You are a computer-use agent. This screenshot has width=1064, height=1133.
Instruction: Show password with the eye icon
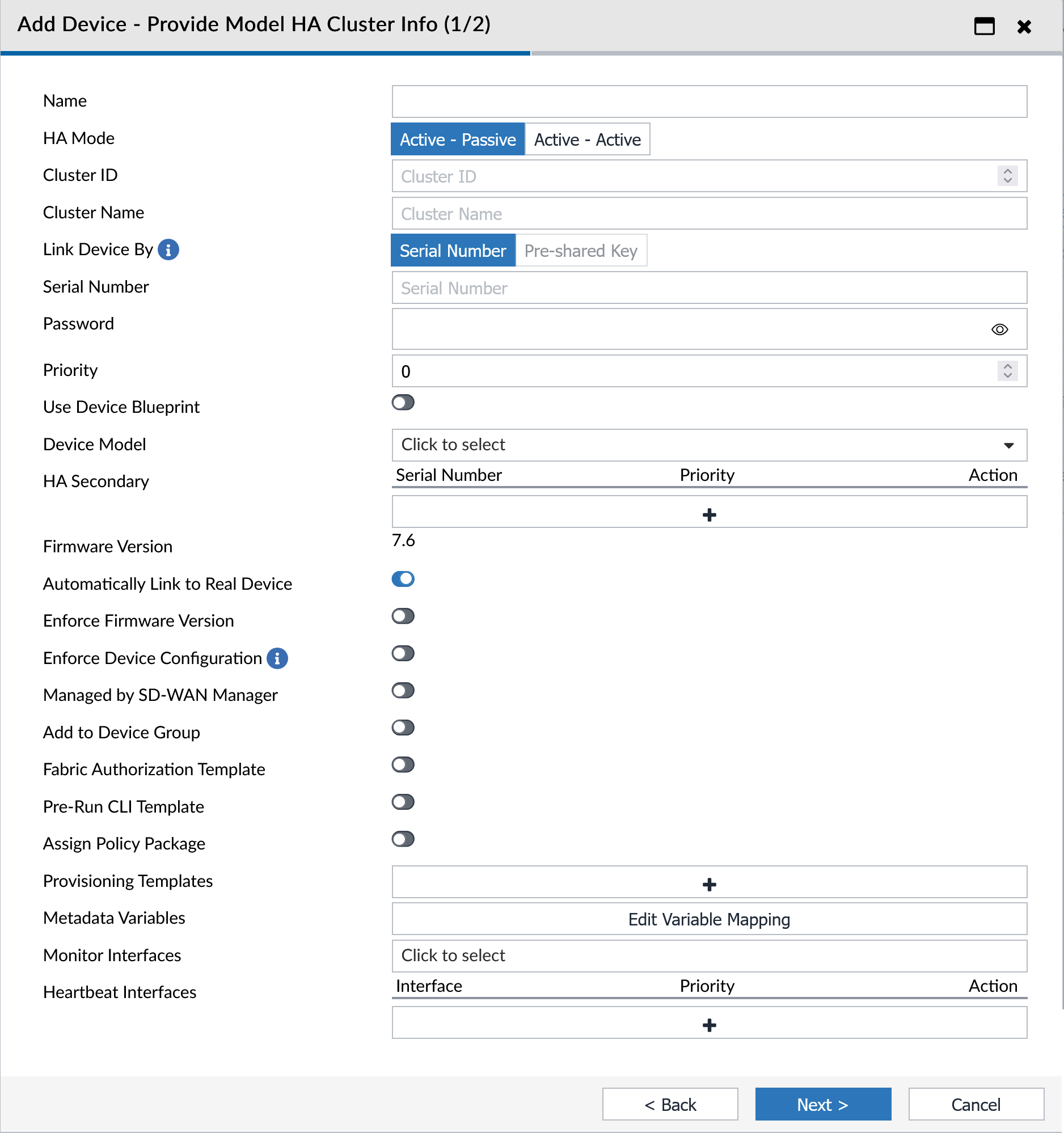(999, 329)
